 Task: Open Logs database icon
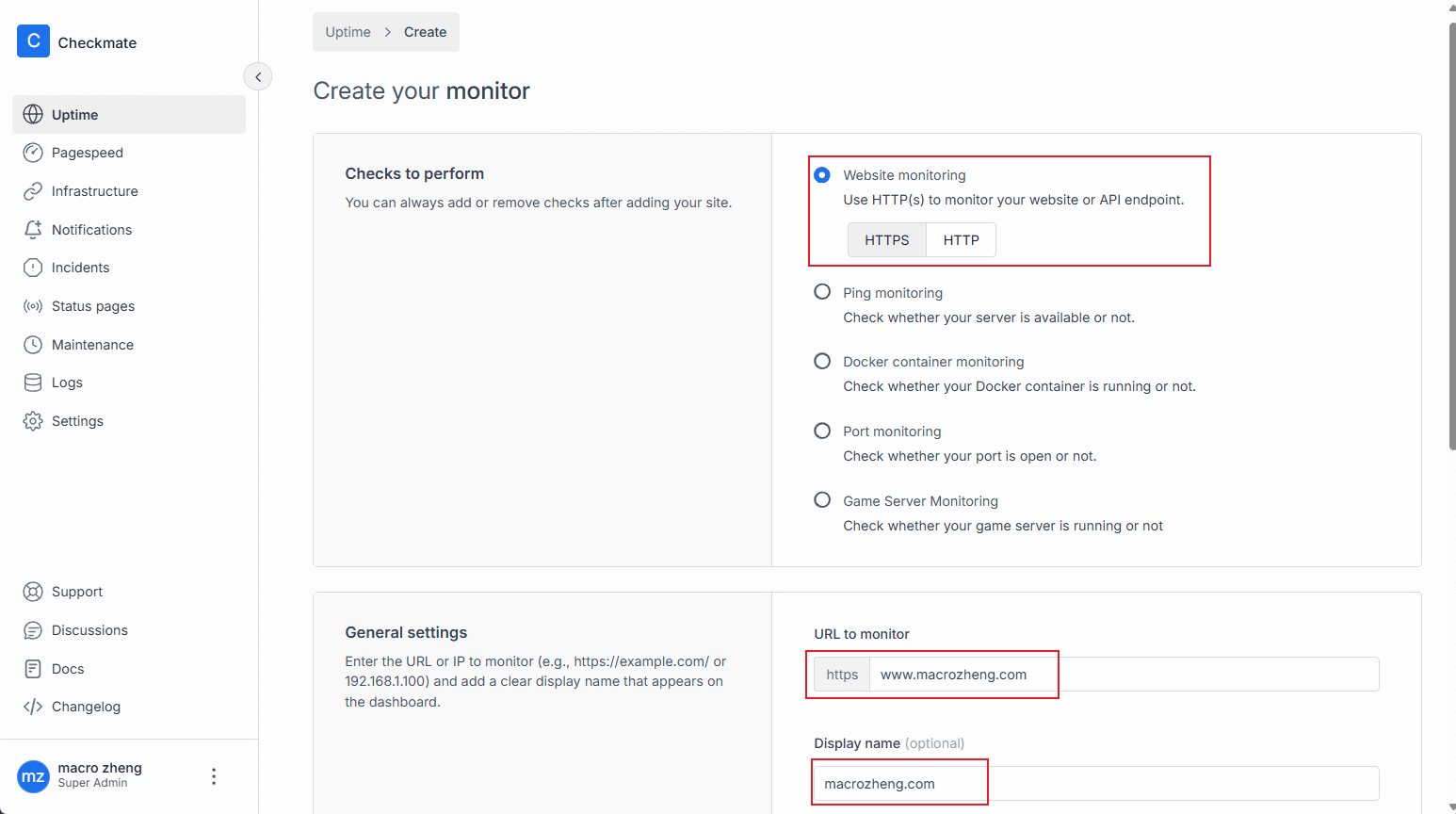point(33,383)
